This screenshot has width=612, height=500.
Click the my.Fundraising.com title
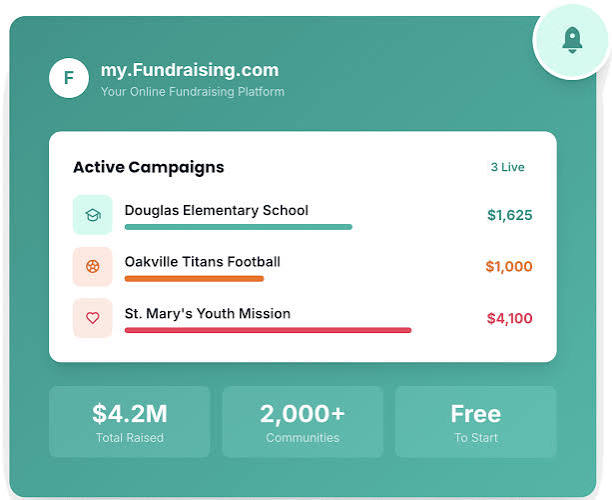(190, 70)
